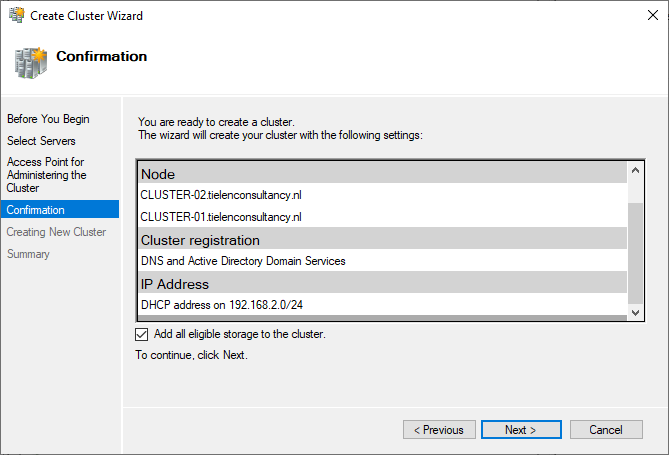The width and height of the screenshot is (669, 455).
Task: Click the Next button
Action: (521, 429)
